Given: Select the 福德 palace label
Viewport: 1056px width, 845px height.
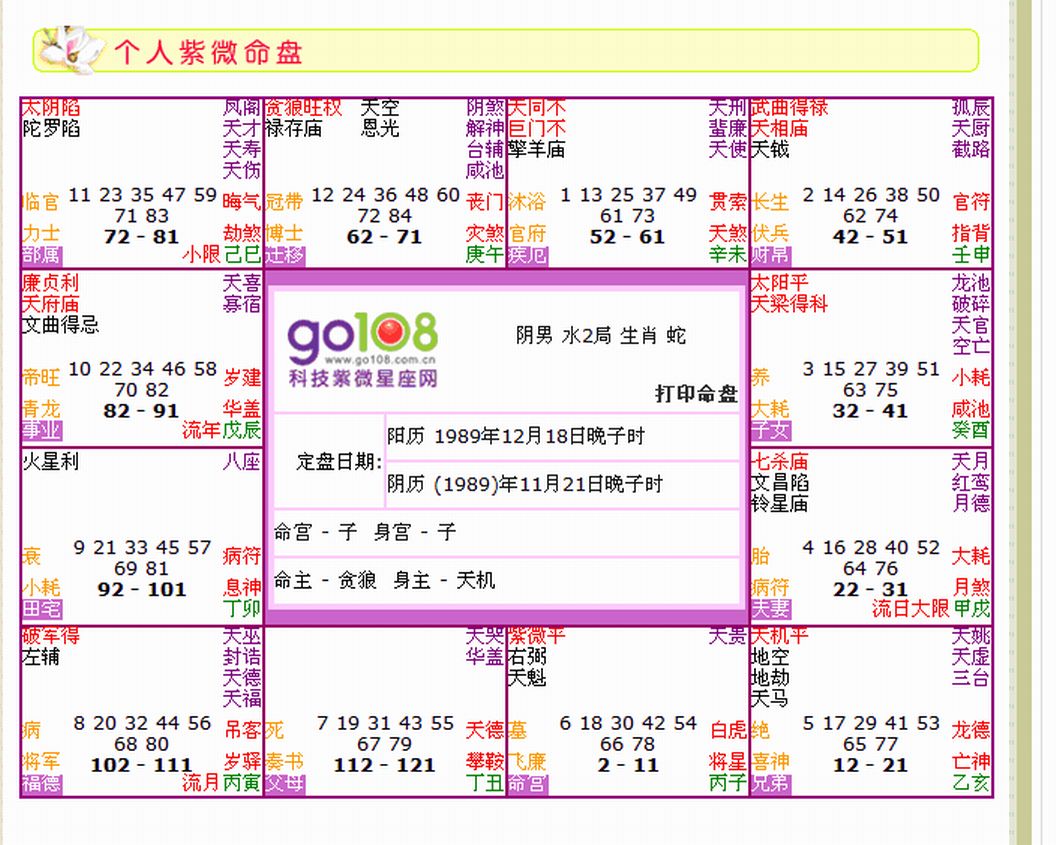Looking at the screenshot, I should (41, 784).
